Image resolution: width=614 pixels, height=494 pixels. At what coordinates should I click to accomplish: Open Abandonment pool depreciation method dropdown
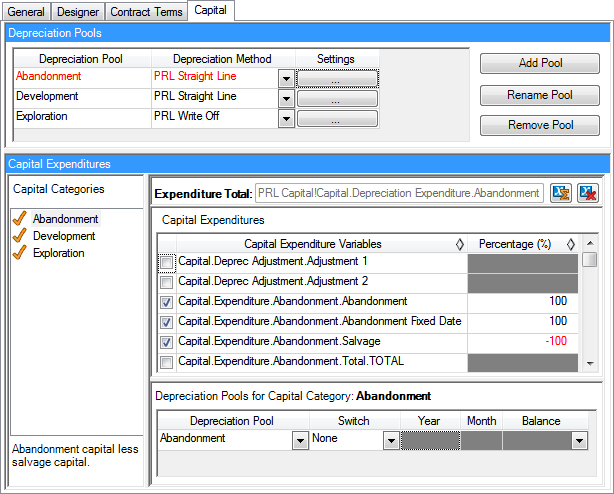pyautogui.click(x=286, y=79)
